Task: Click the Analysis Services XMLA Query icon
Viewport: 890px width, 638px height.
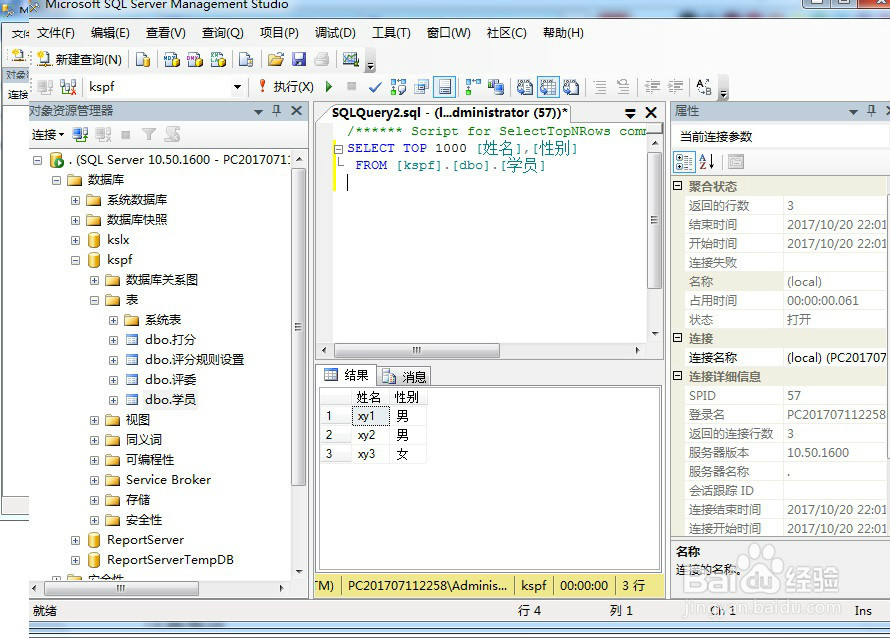Action: [218, 59]
